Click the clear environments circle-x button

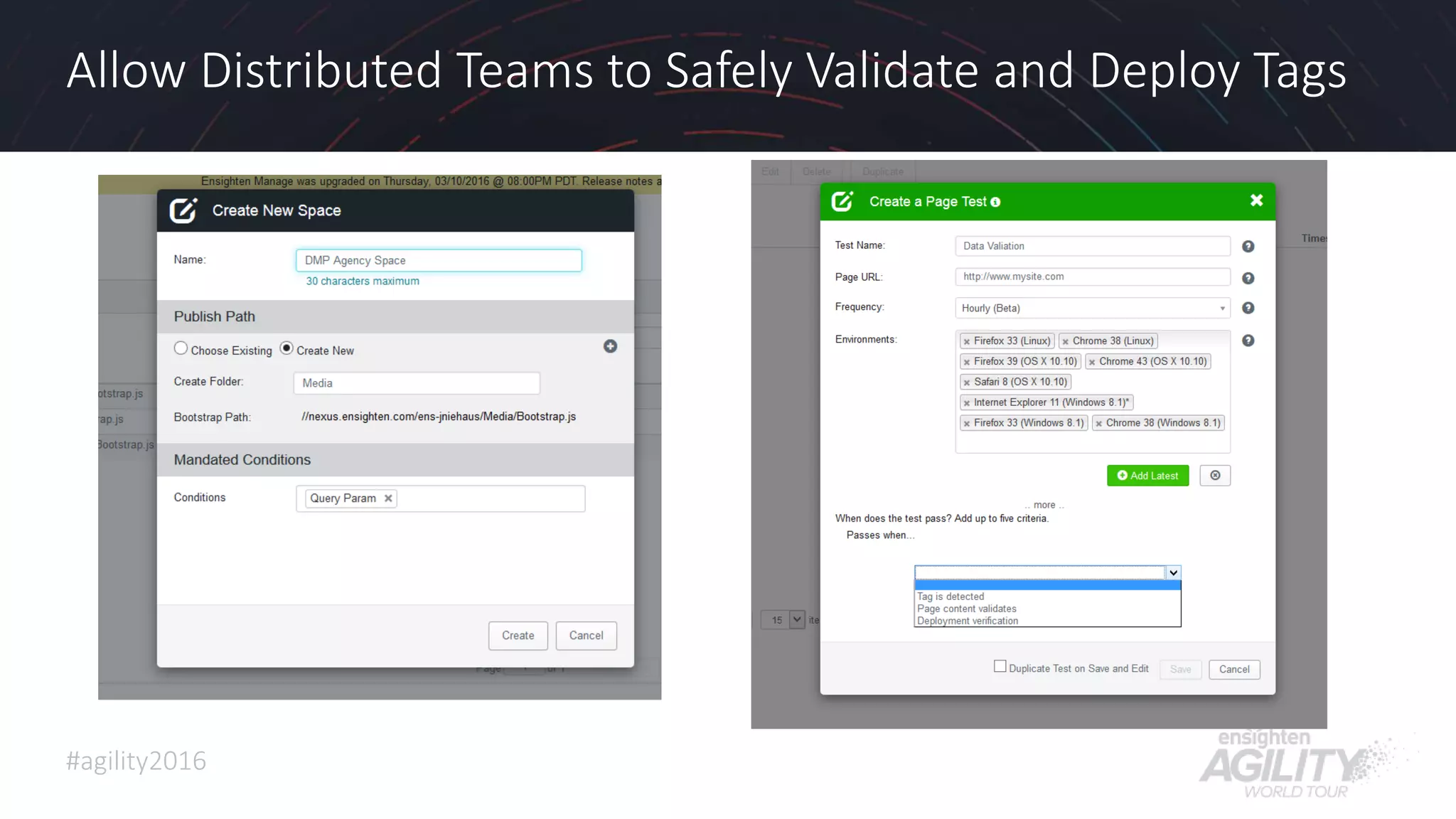[1215, 476]
